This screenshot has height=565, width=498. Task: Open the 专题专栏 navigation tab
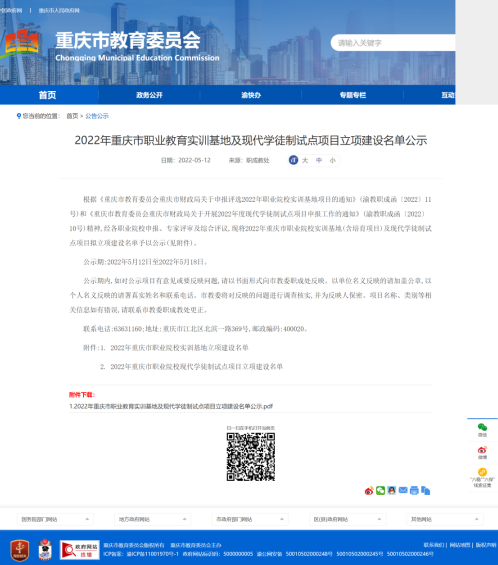pyautogui.click(x=352, y=95)
